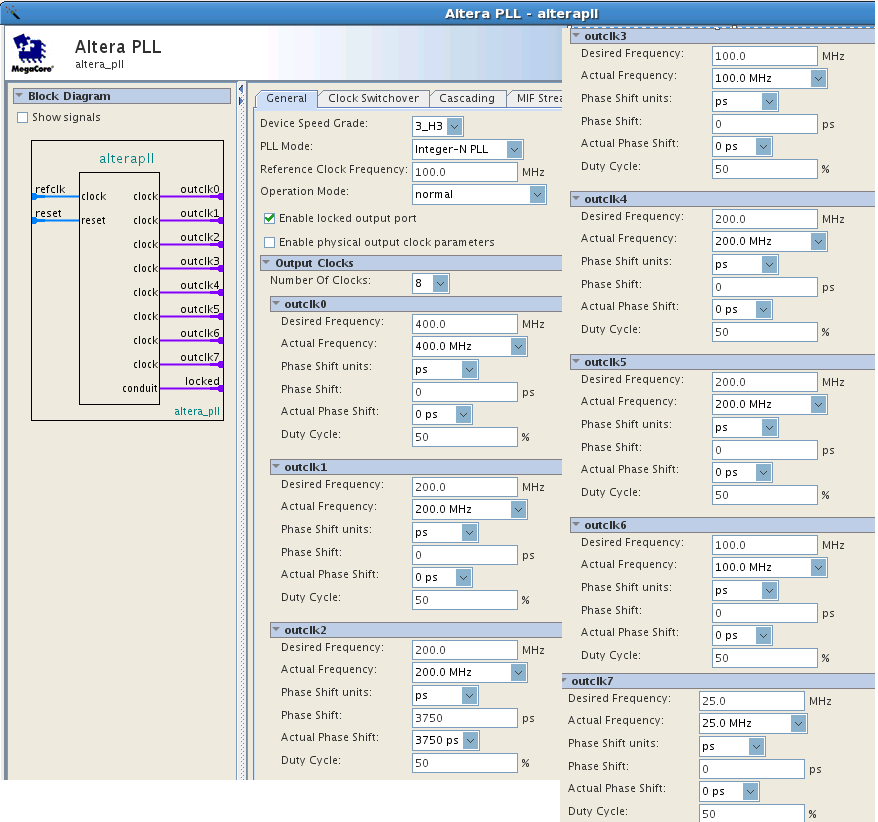Check Enable physical output clock parameters
Screen dimensions: 878x822
coord(269,242)
